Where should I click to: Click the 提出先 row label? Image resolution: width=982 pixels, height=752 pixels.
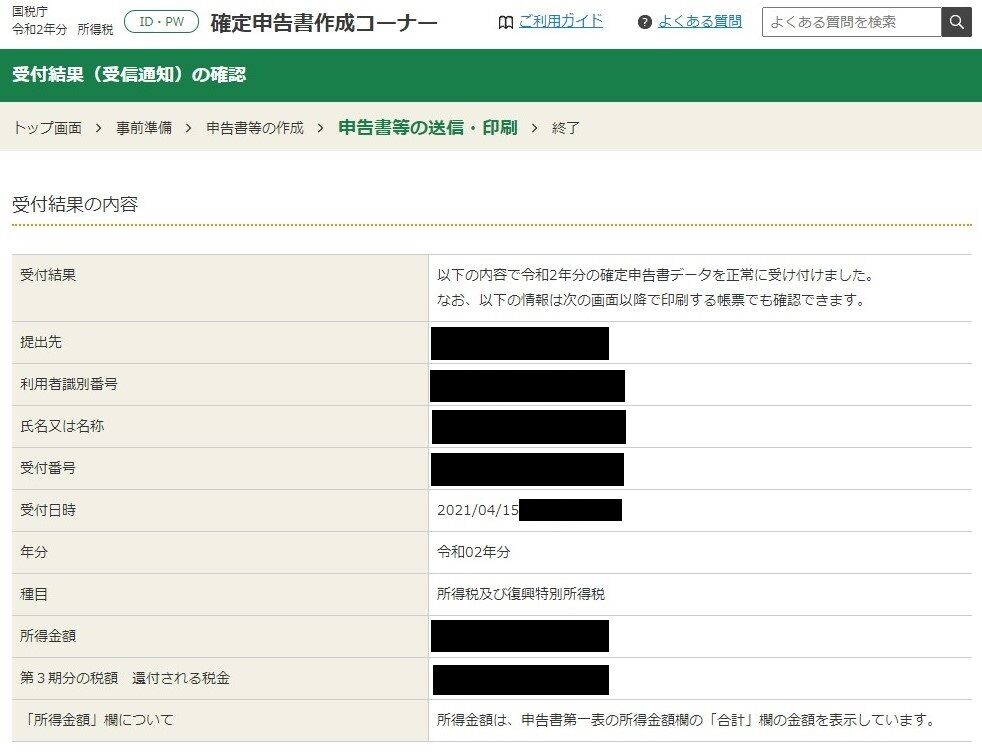coord(41,342)
